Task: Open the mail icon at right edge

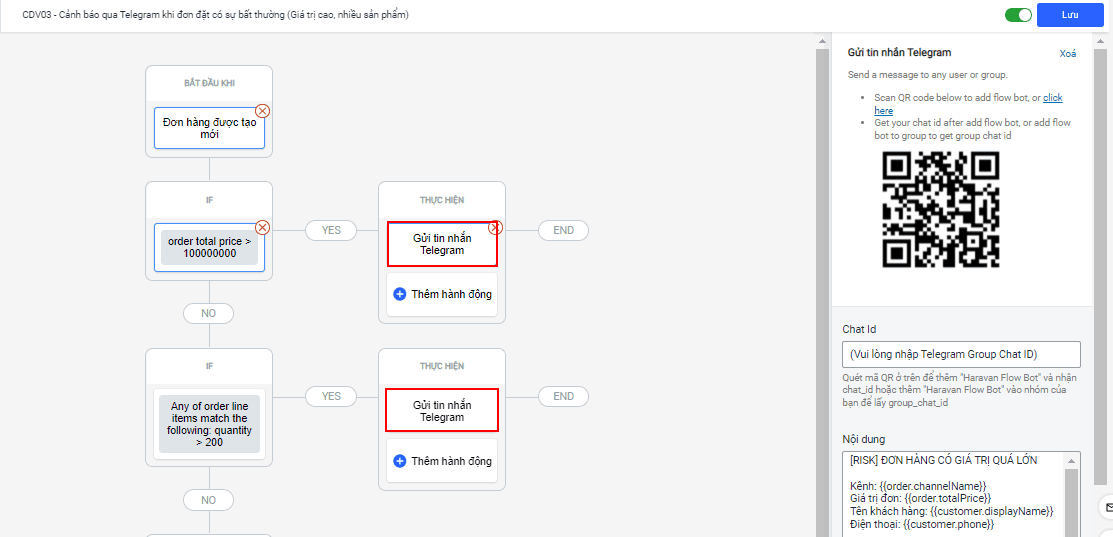Action: (x=1107, y=507)
